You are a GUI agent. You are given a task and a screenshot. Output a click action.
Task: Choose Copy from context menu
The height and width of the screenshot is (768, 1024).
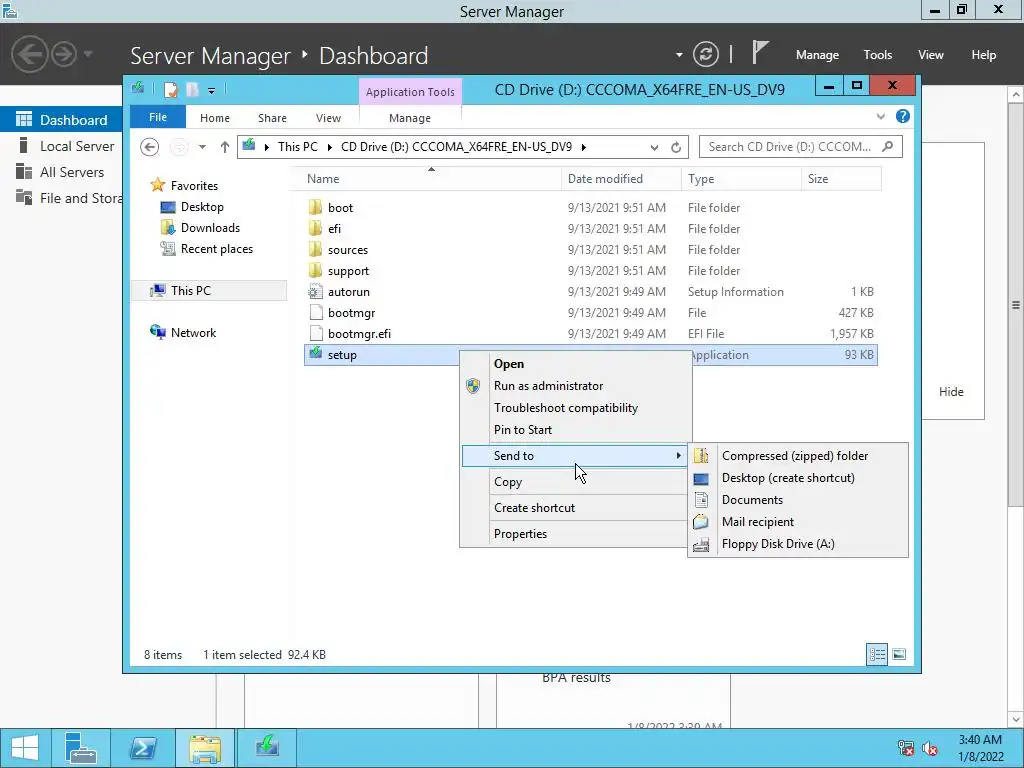tap(507, 482)
